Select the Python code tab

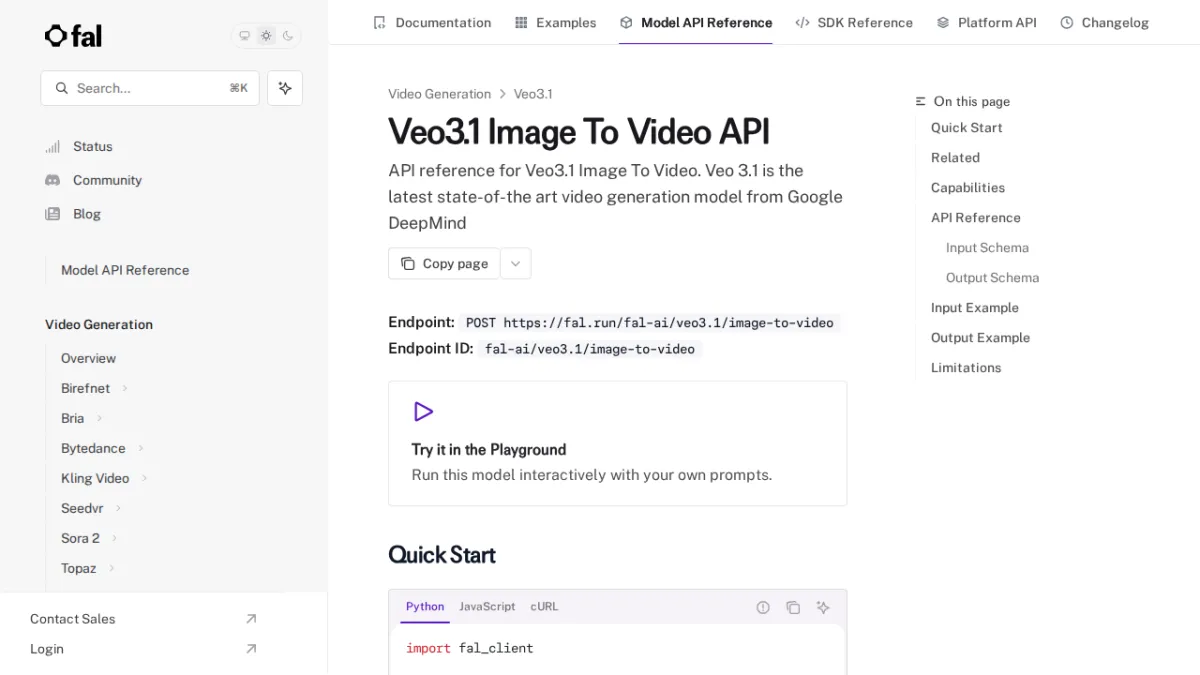click(x=425, y=607)
